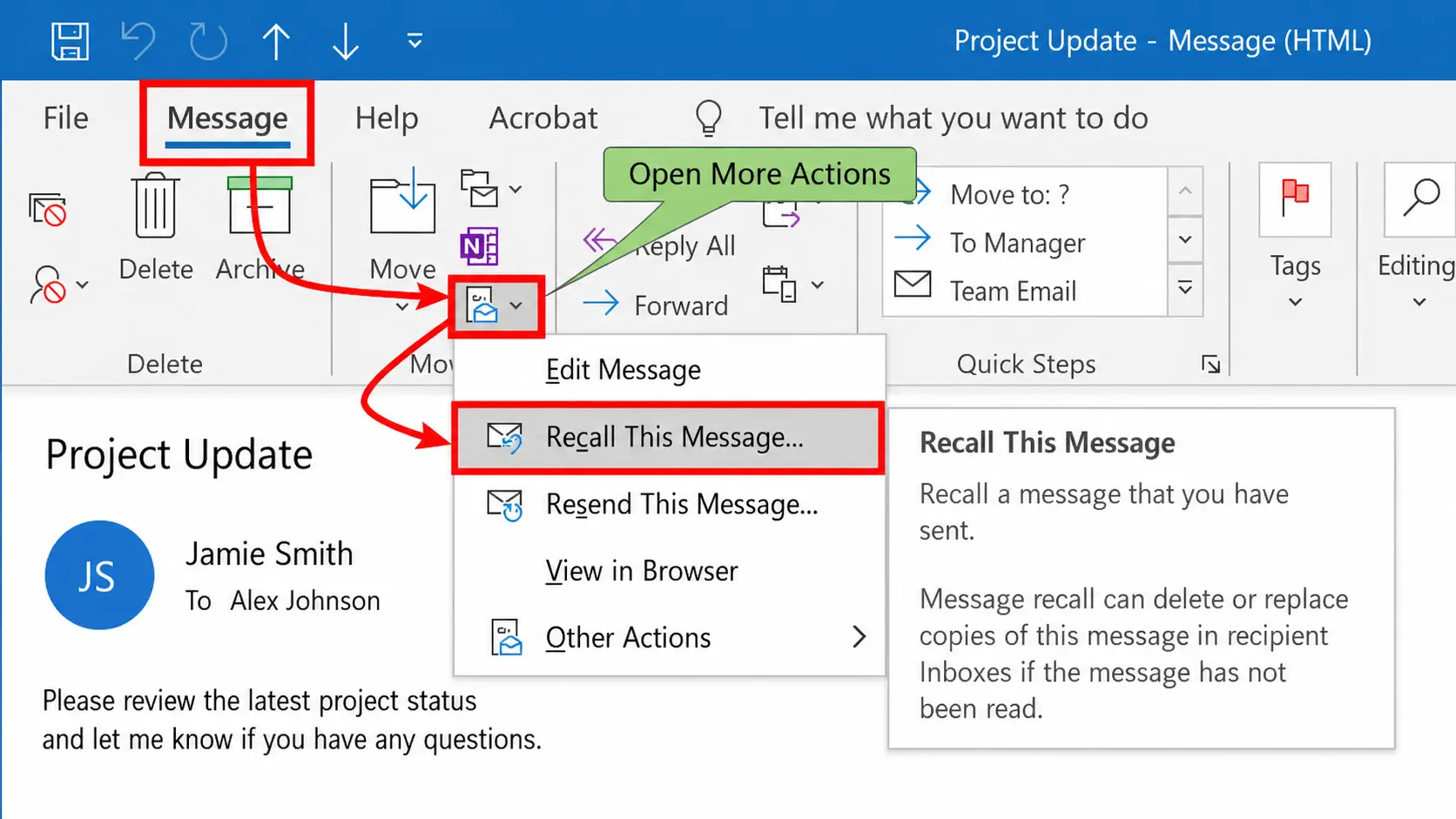Click the Redo arrow icon

click(x=208, y=41)
